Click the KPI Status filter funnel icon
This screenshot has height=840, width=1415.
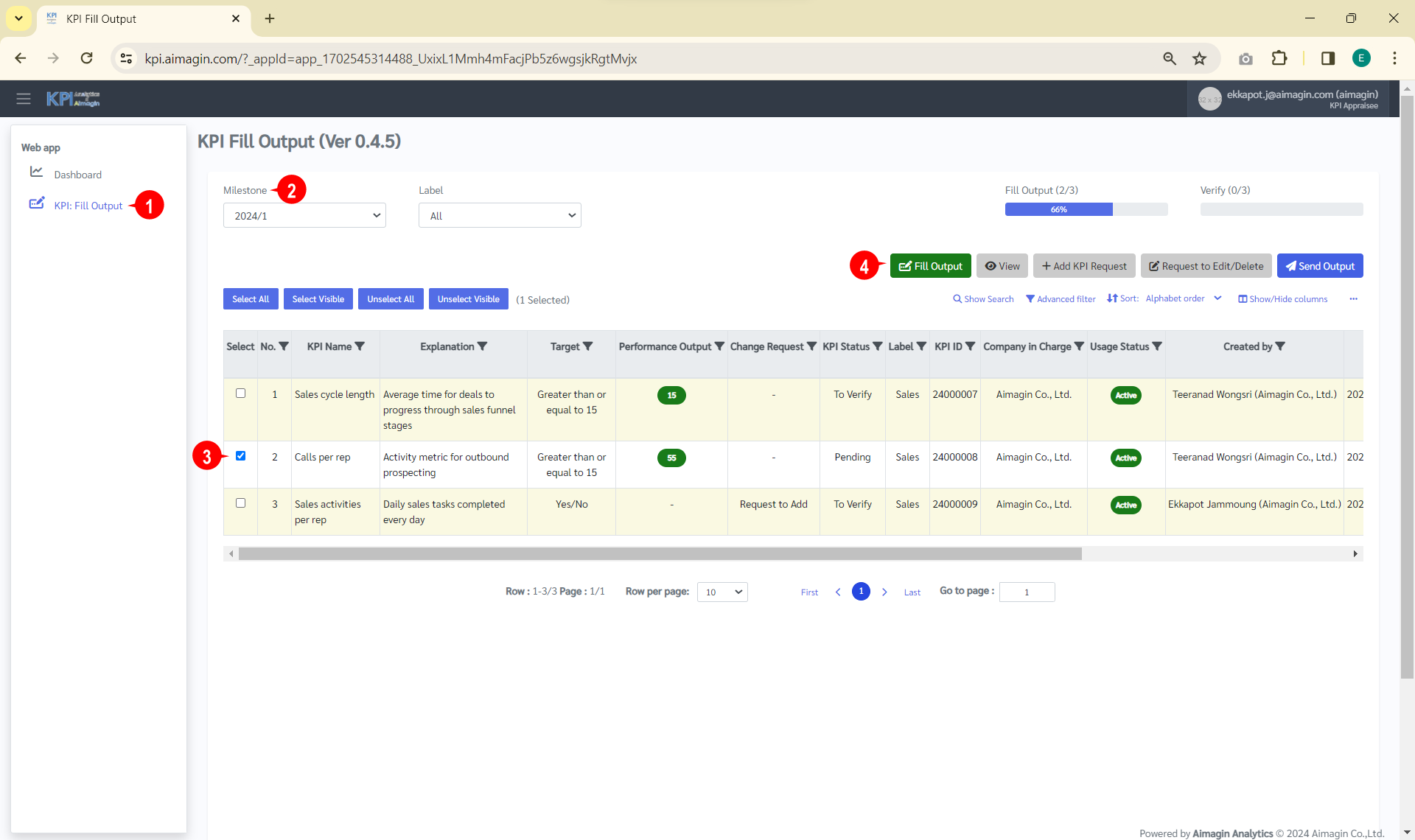(877, 346)
